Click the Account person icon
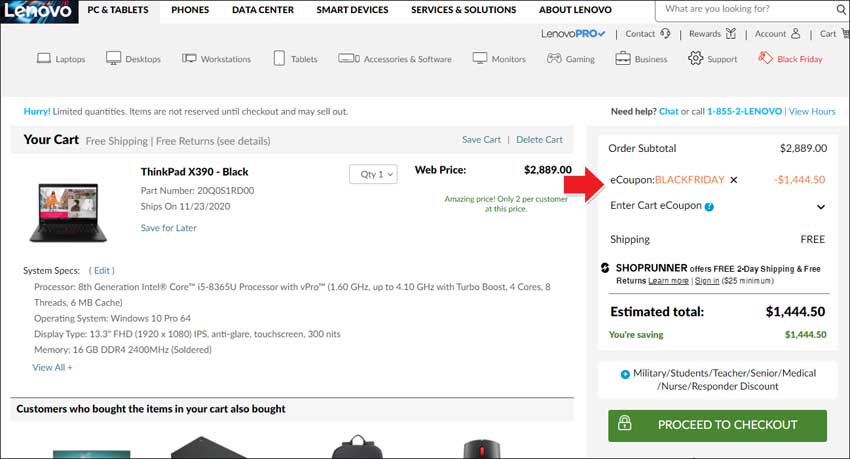Viewport: 850px width, 459px height. 795,34
